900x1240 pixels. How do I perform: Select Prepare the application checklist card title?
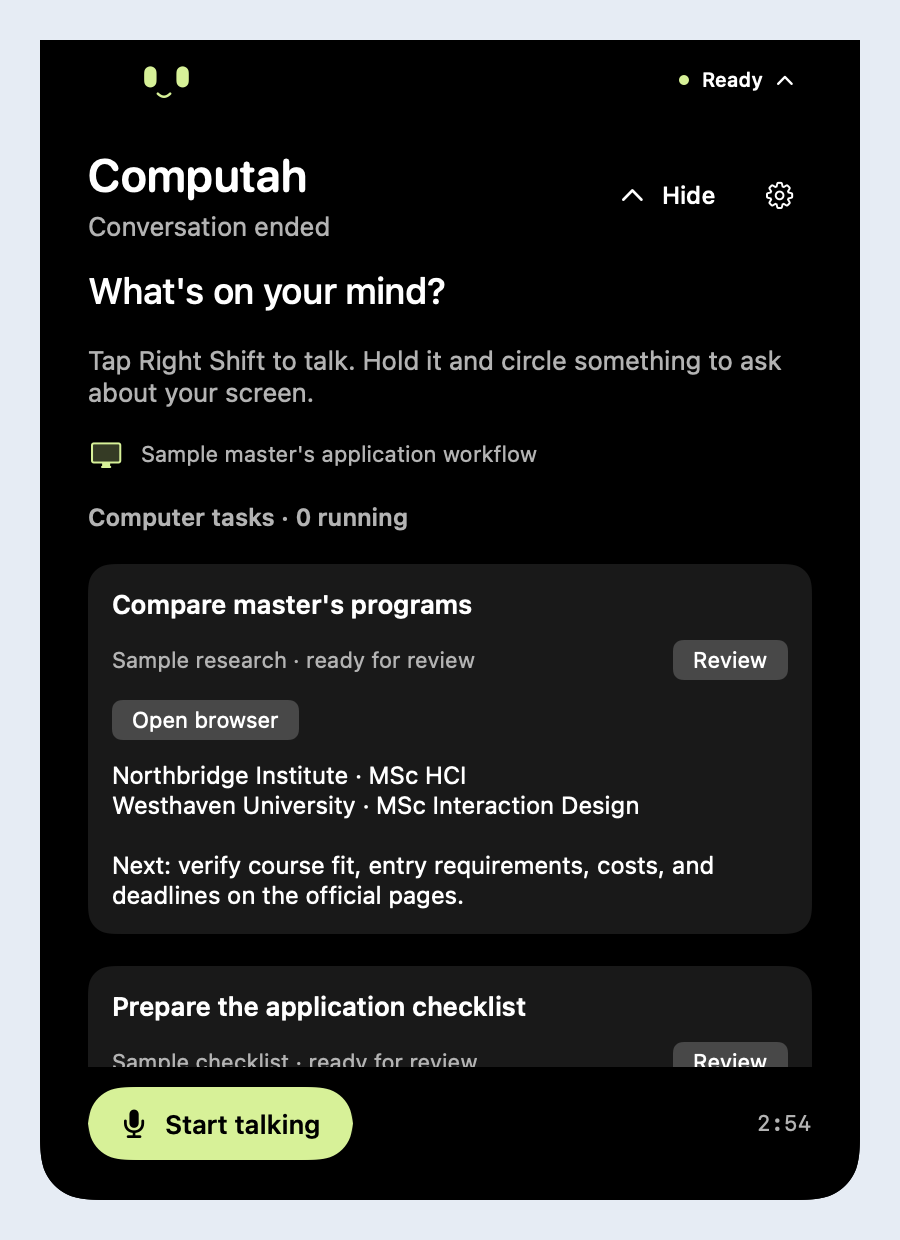pos(319,1006)
